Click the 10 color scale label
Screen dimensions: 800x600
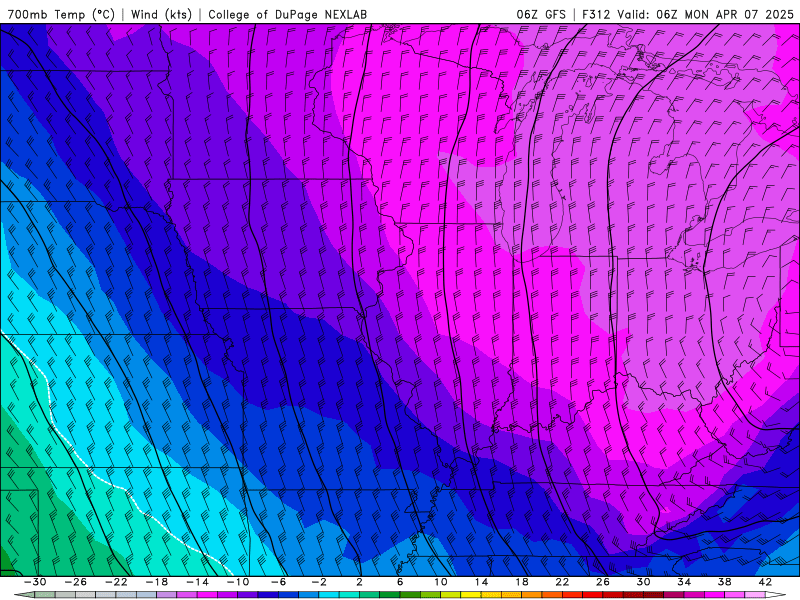[441, 582]
